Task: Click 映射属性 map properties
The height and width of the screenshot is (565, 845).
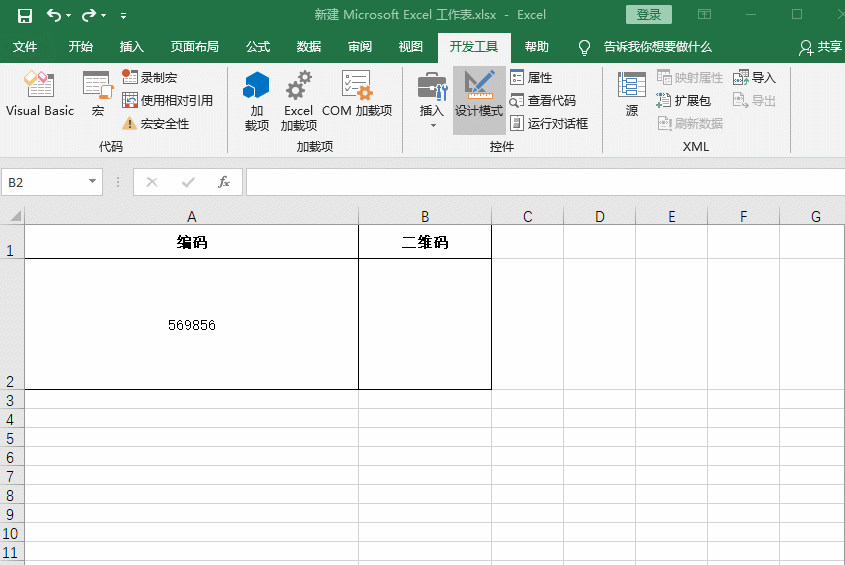Action: click(690, 77)
